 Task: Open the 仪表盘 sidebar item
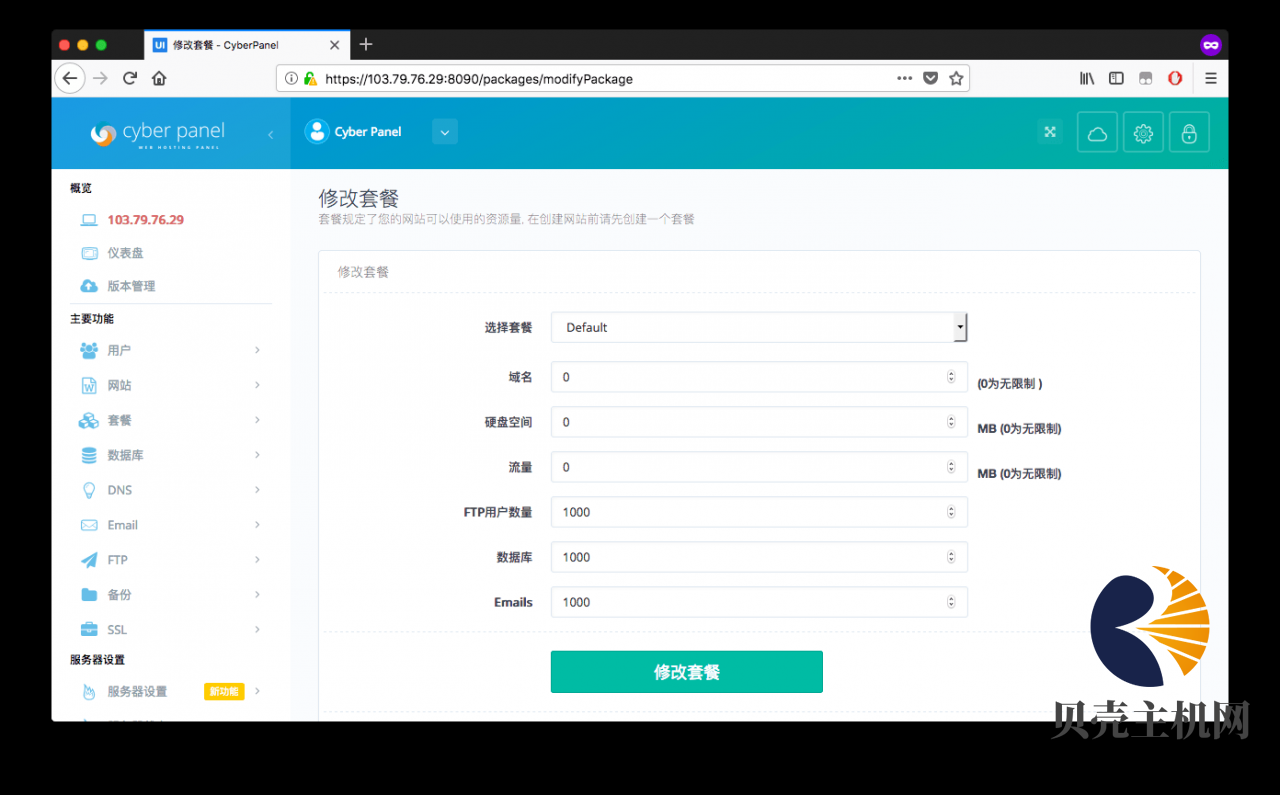[126, 253]
